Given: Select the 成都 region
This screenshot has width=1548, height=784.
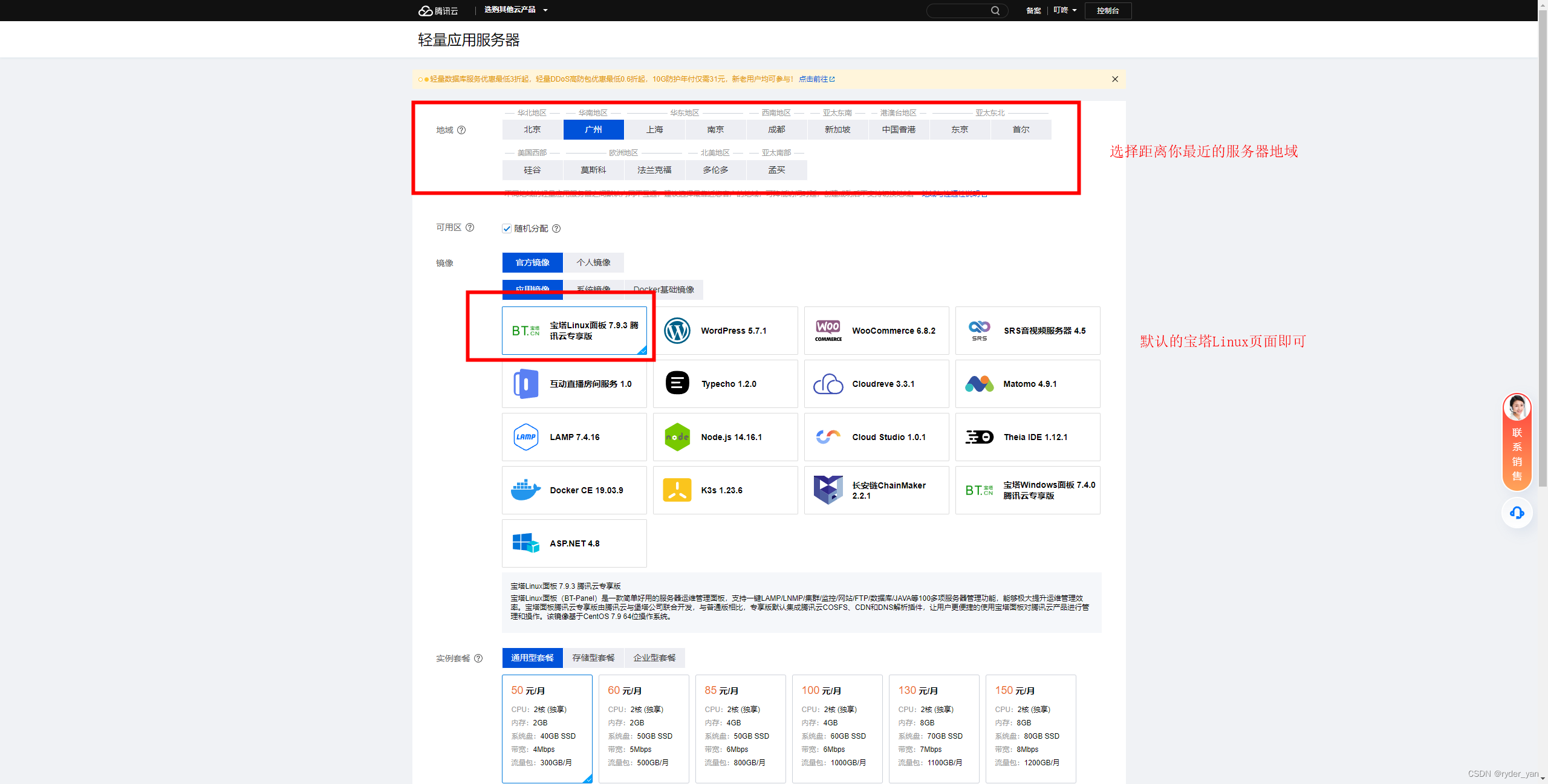Looking at the screenshot, I should pyautogui.click(x=776, y=129).
